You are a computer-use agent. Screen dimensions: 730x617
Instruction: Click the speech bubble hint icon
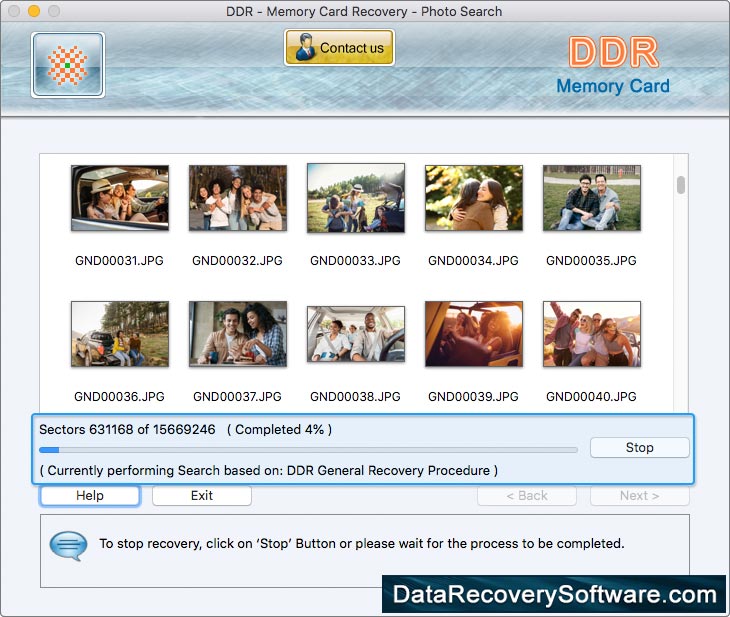coord(68,545)
